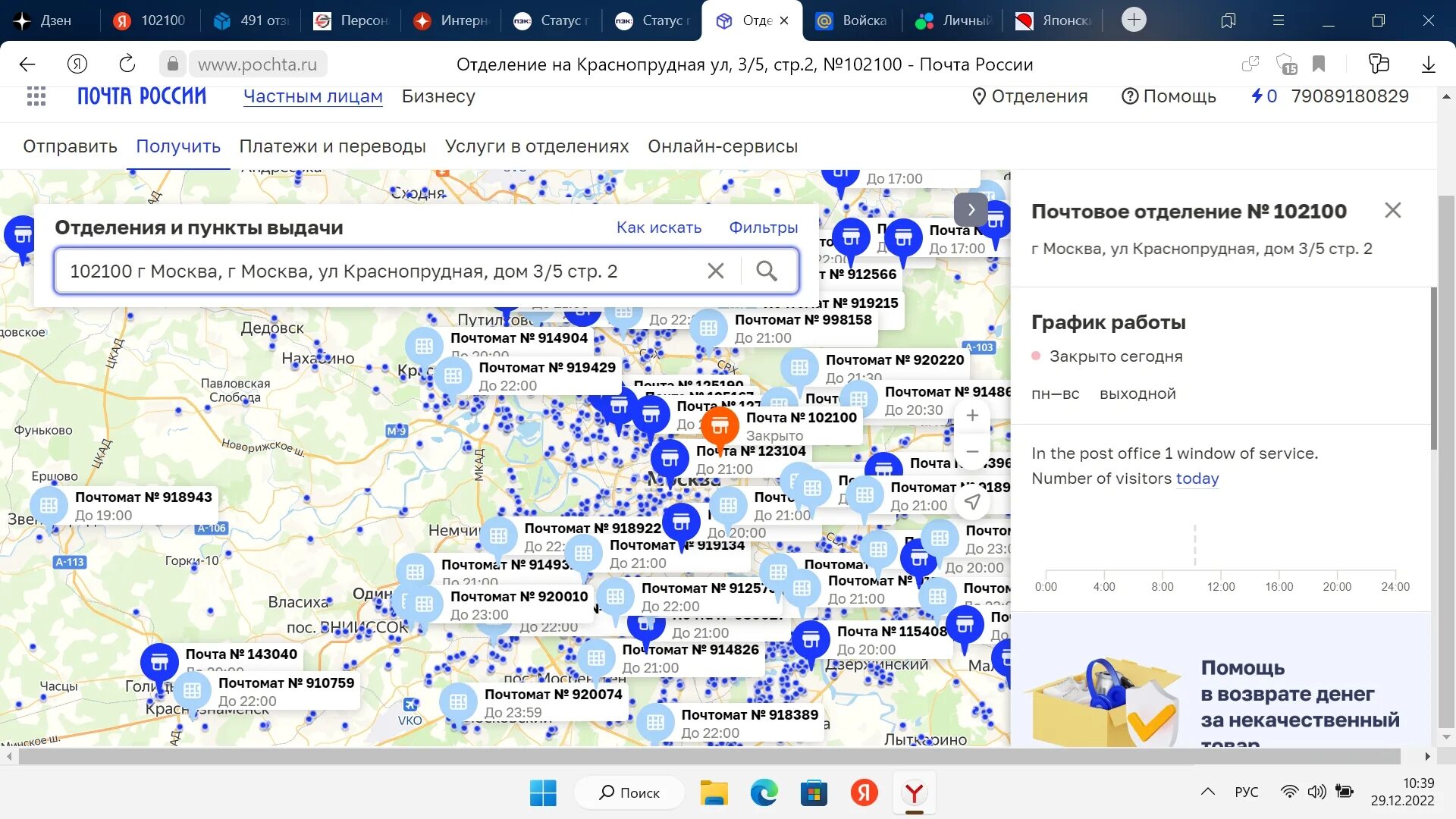Click the Как искать link
This screenshot has width=1456, height=819.
click(x=658, y=227)
